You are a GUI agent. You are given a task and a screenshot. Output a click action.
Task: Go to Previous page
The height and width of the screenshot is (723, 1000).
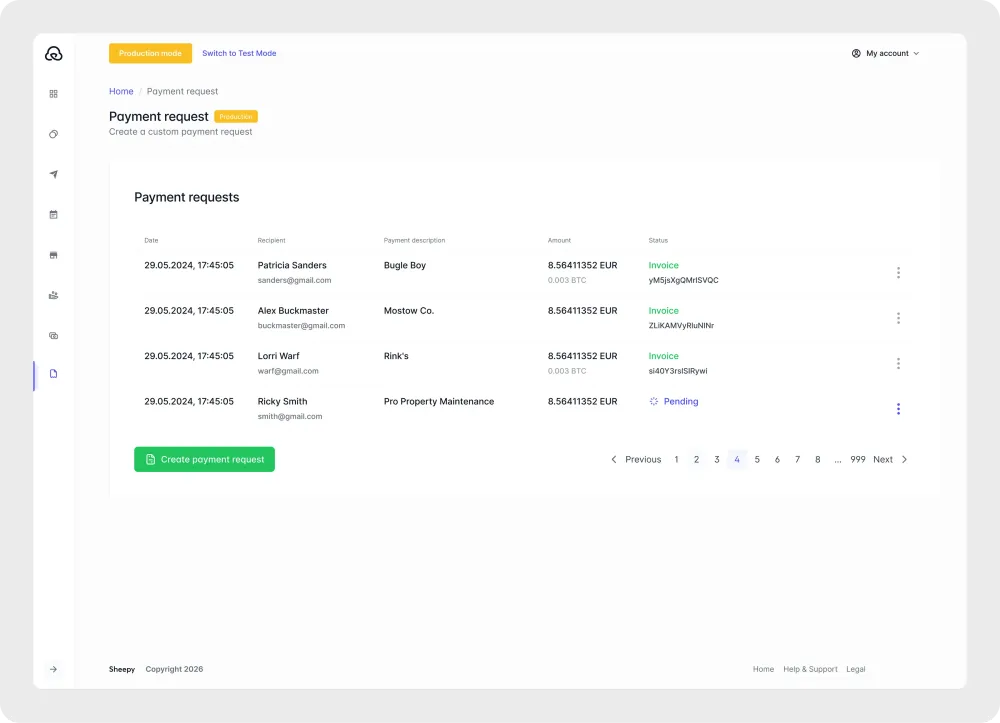[643, 459]
